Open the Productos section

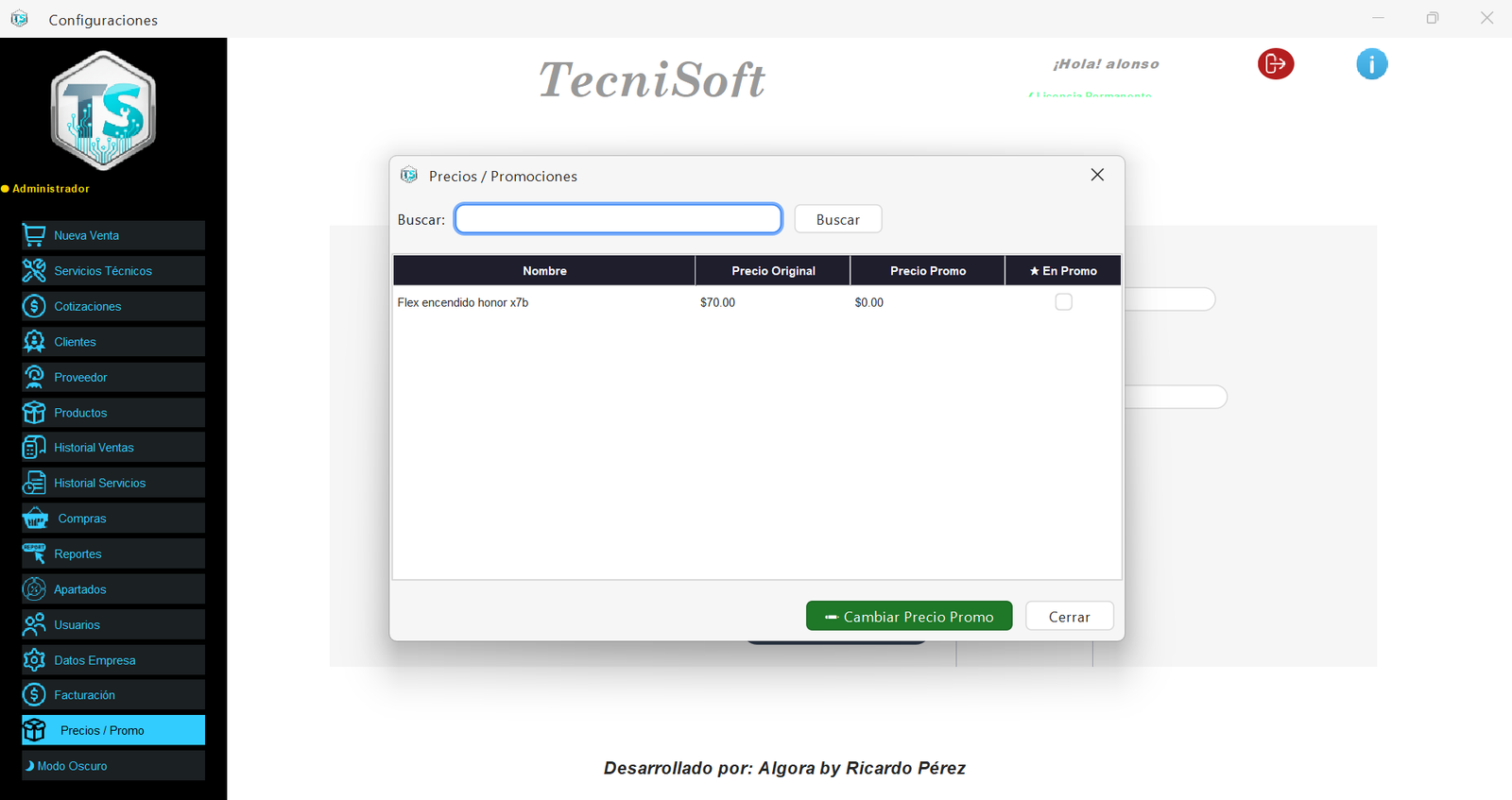tap(113, 413)
